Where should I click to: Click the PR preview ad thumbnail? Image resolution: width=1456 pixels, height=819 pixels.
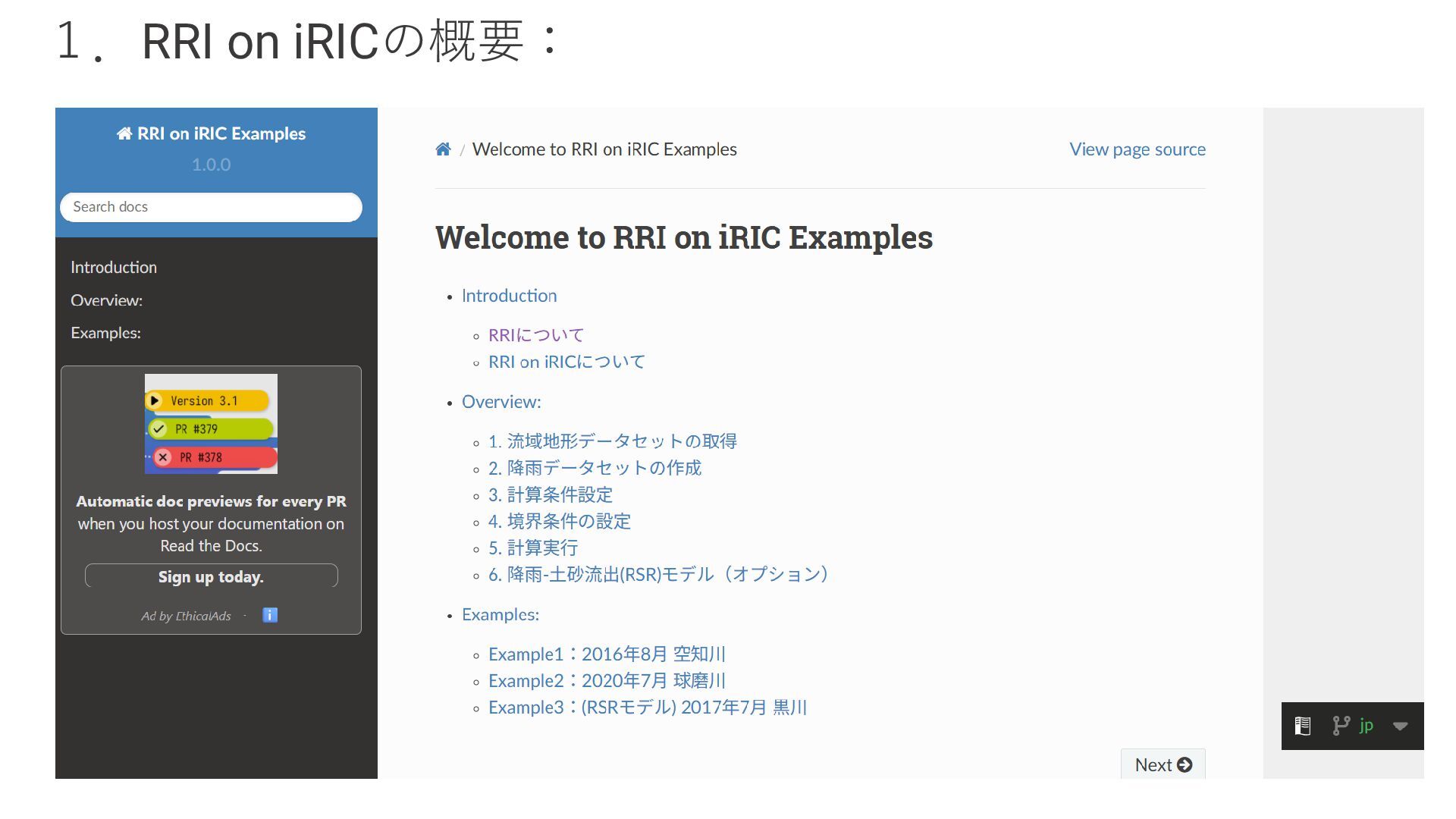click(211, 423)
